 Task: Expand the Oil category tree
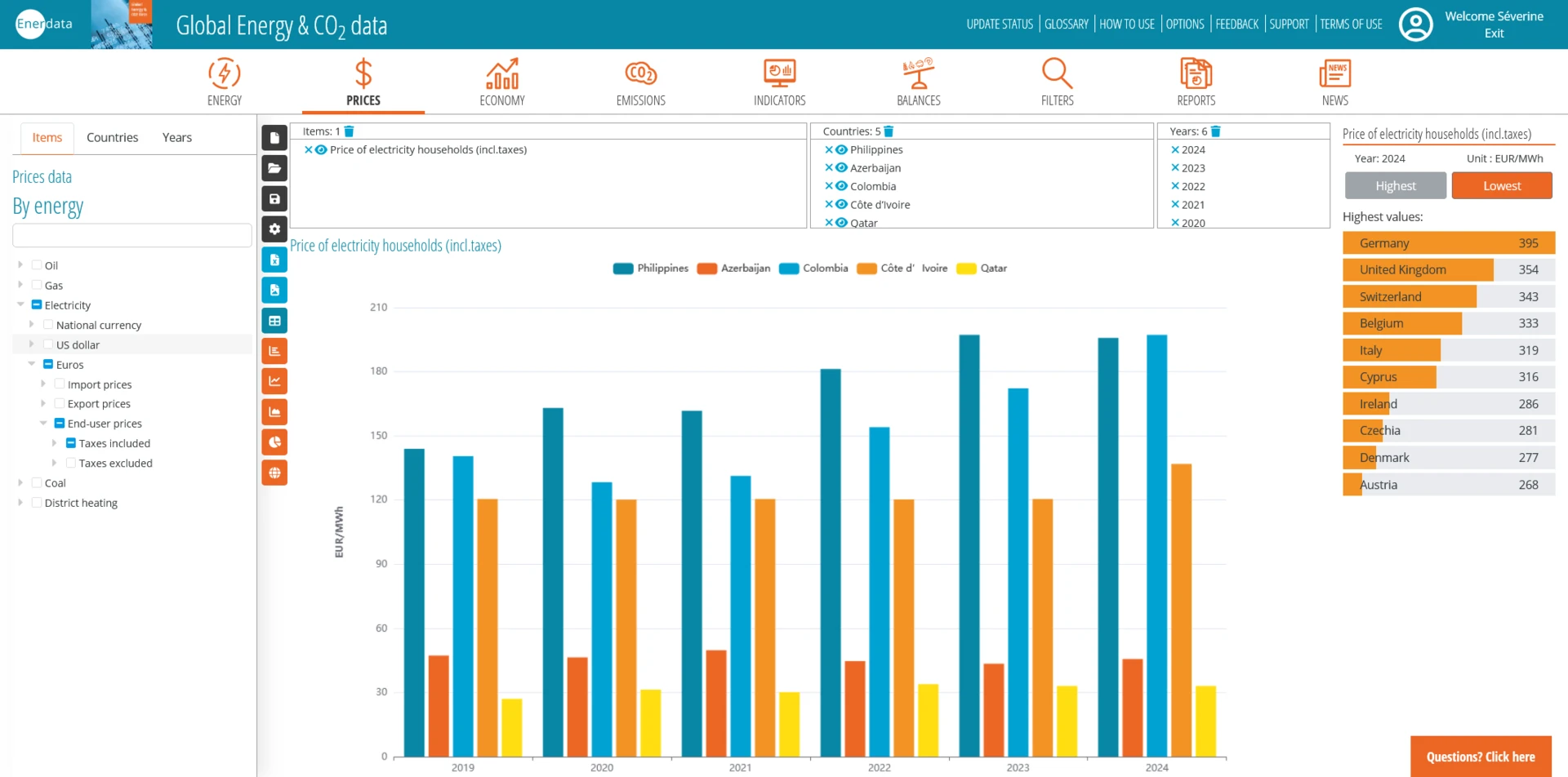(19, 264)
